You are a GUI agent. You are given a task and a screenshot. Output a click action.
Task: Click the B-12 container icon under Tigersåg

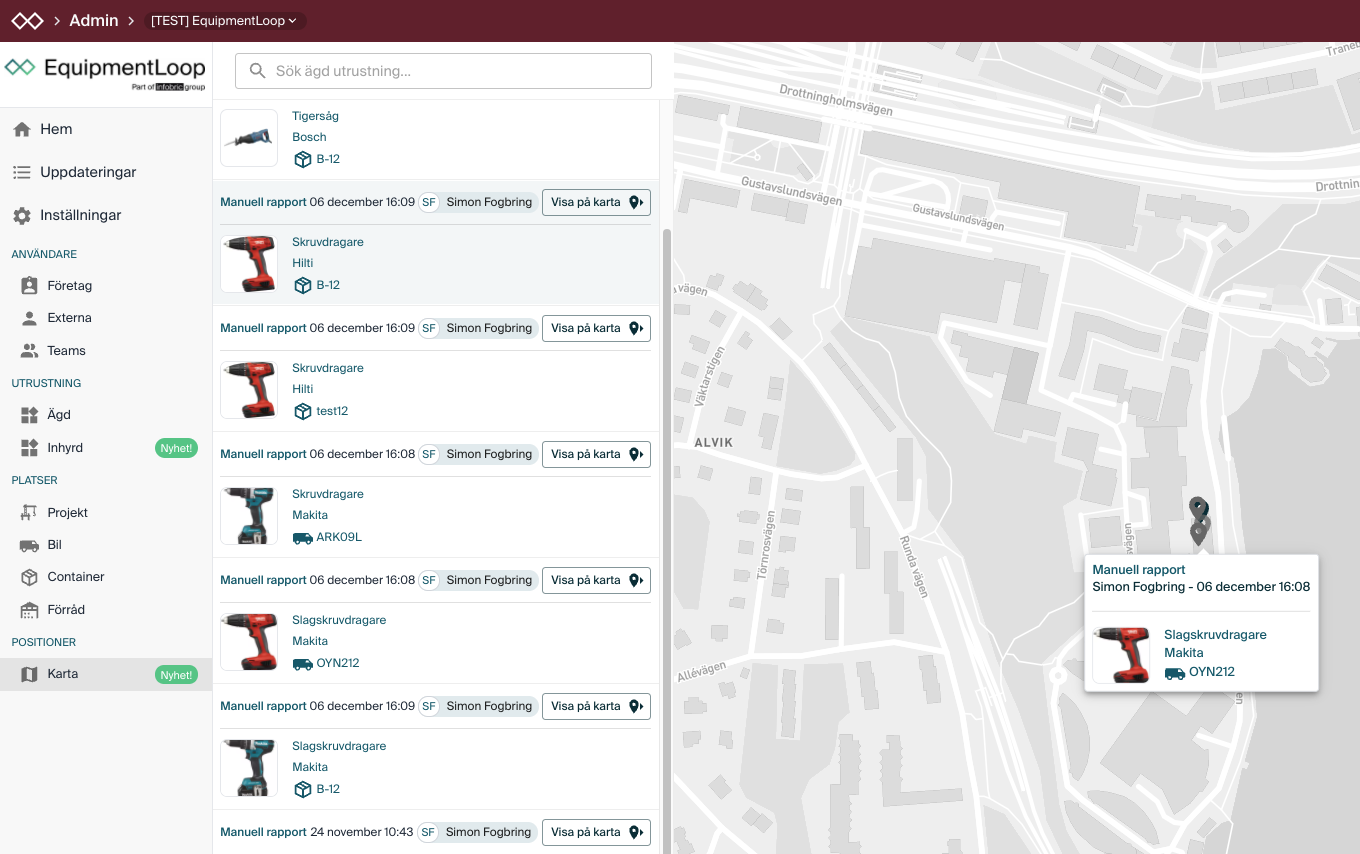point(302,159)
